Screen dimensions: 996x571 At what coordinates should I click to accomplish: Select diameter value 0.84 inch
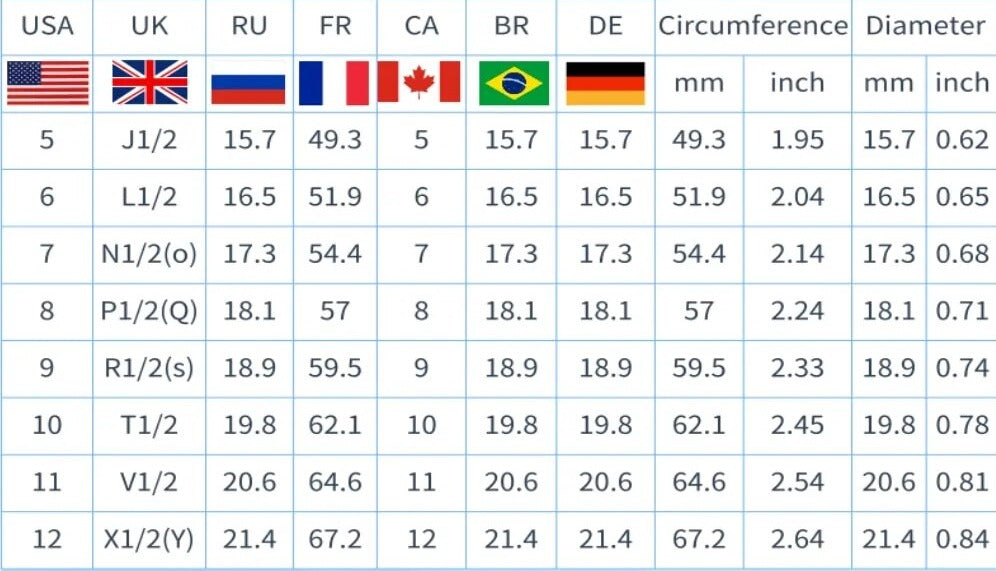coord(961,540)
